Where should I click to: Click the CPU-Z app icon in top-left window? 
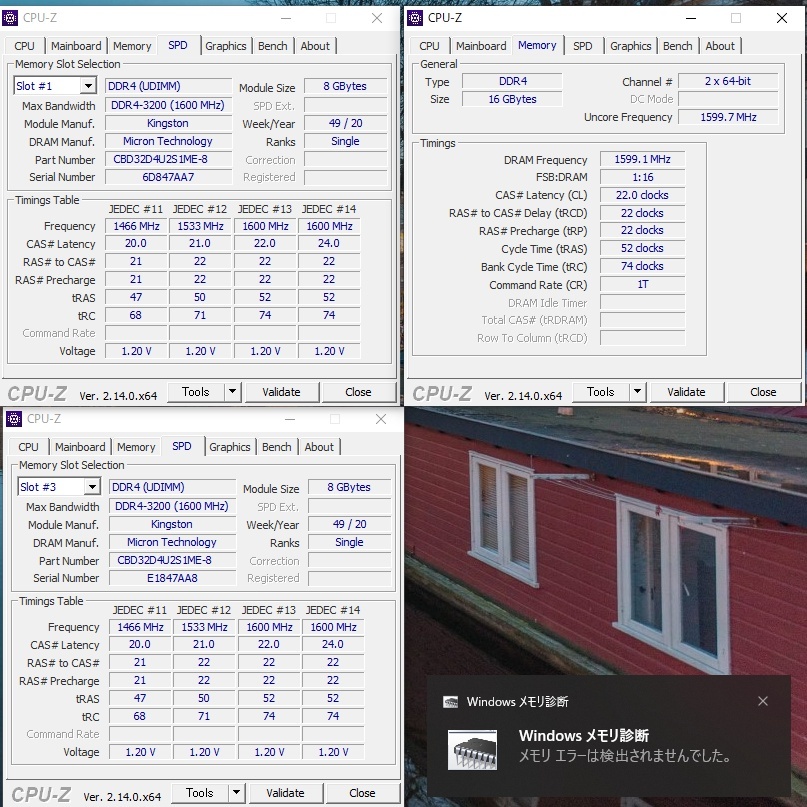point(10,18)
